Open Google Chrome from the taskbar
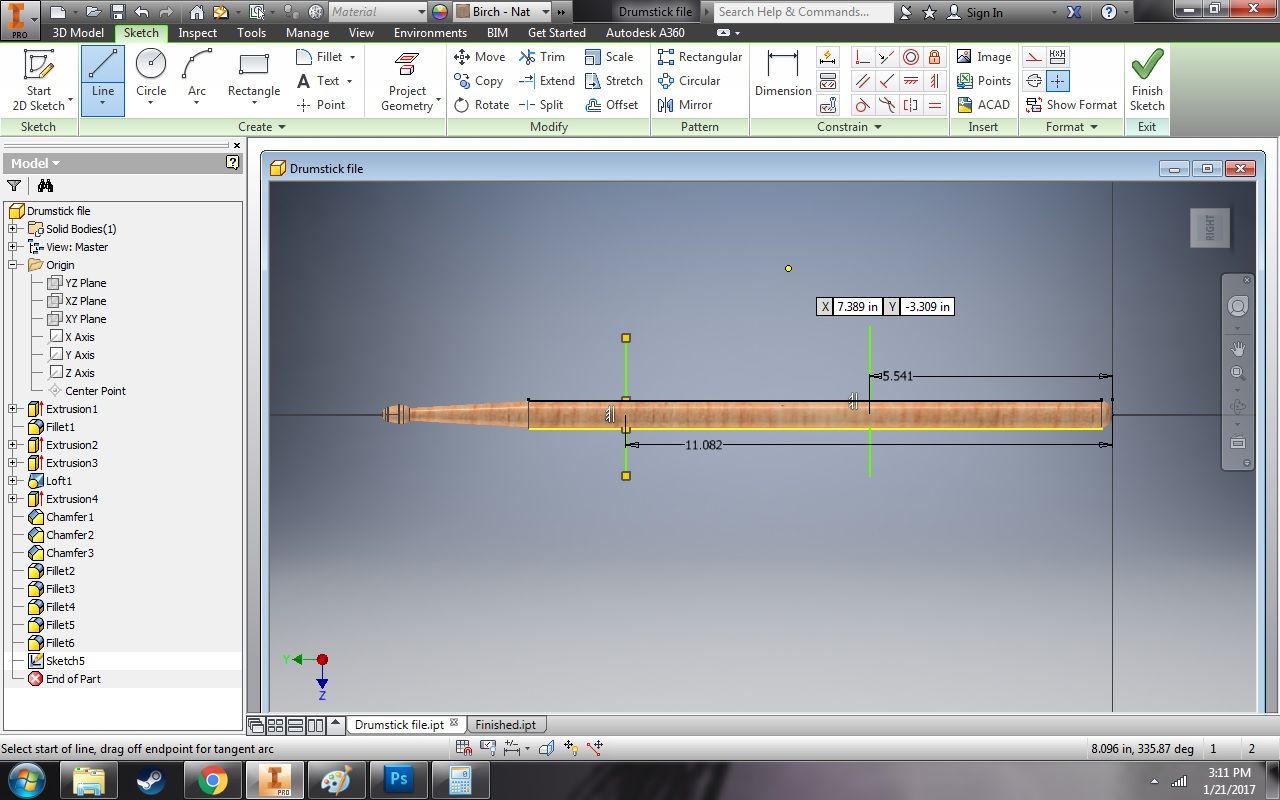Image resolution: width=1280 pixels, height=800 pixels. pos(213,779)
